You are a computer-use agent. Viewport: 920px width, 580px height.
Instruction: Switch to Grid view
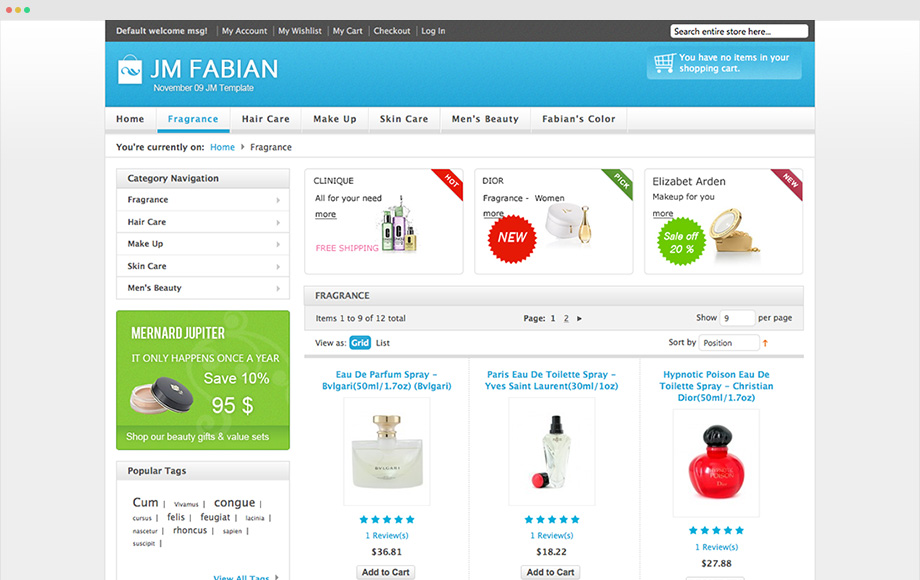click(360, 343)
